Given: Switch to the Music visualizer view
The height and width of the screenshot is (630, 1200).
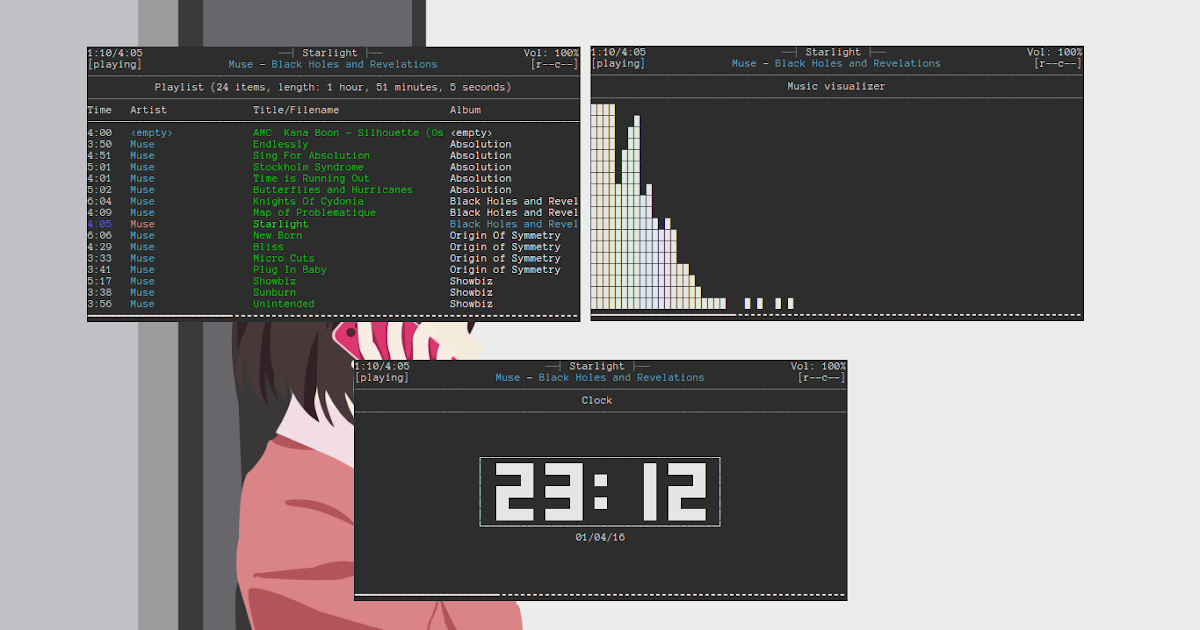Looking at the screenshot, I should 836,85.
